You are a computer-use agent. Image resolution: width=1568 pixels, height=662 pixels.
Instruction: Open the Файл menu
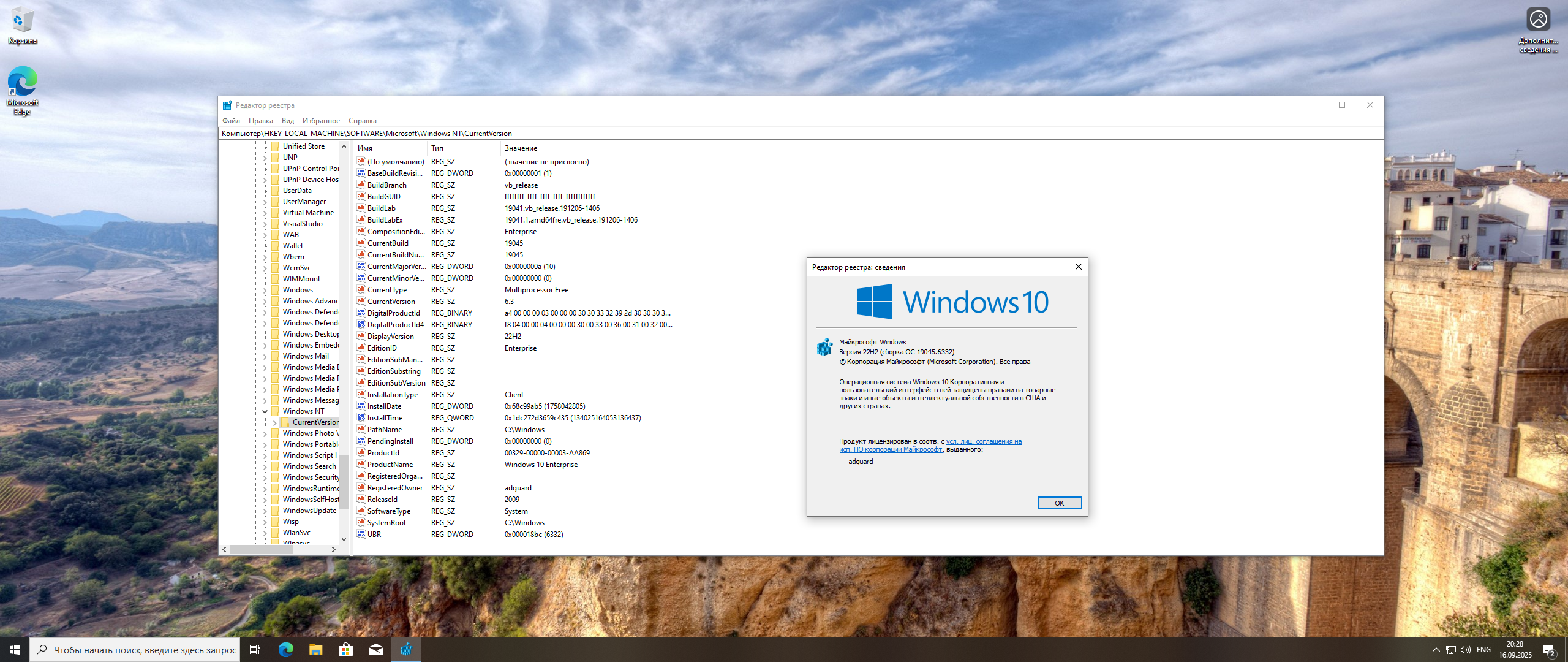[x=231, y=121]
